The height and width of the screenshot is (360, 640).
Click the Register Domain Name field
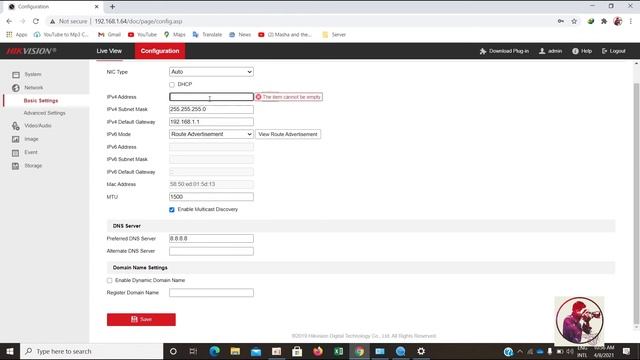(x=211, y=293)
